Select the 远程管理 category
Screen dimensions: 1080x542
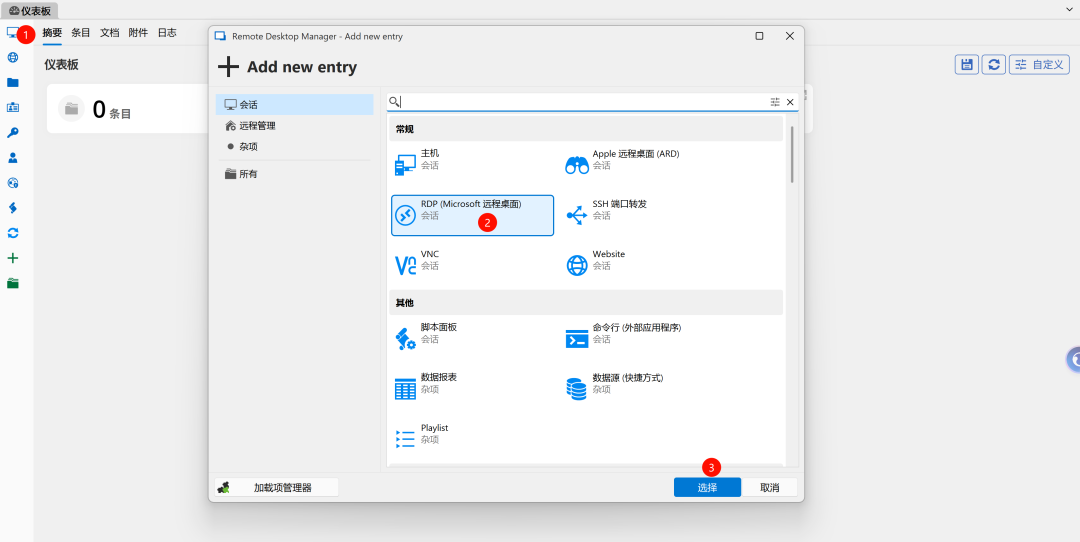(x=294, y=126)
